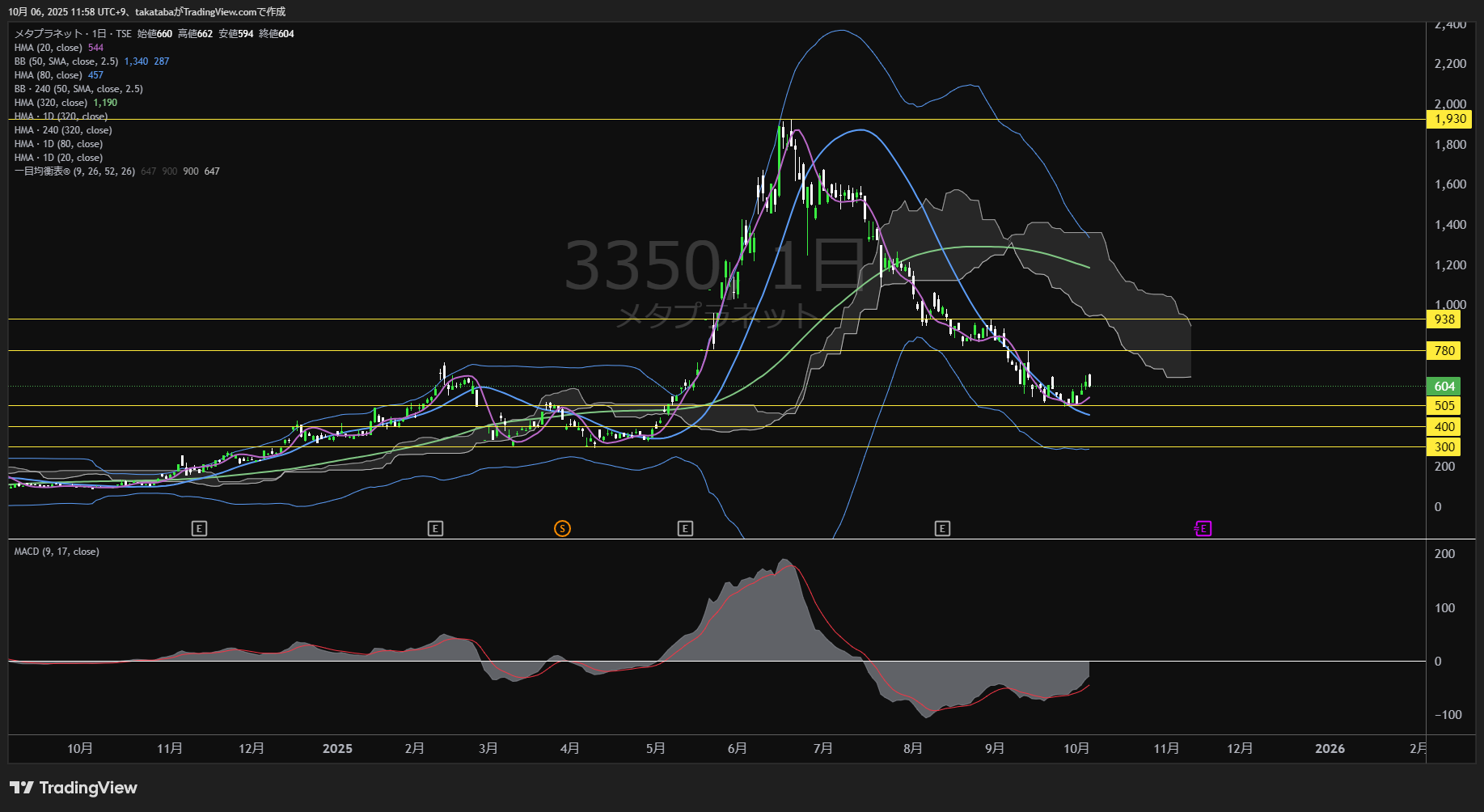Select the 938 horizontal line price label
This screenshot has width=1484, height=812.
click(x=1444, y=319)
